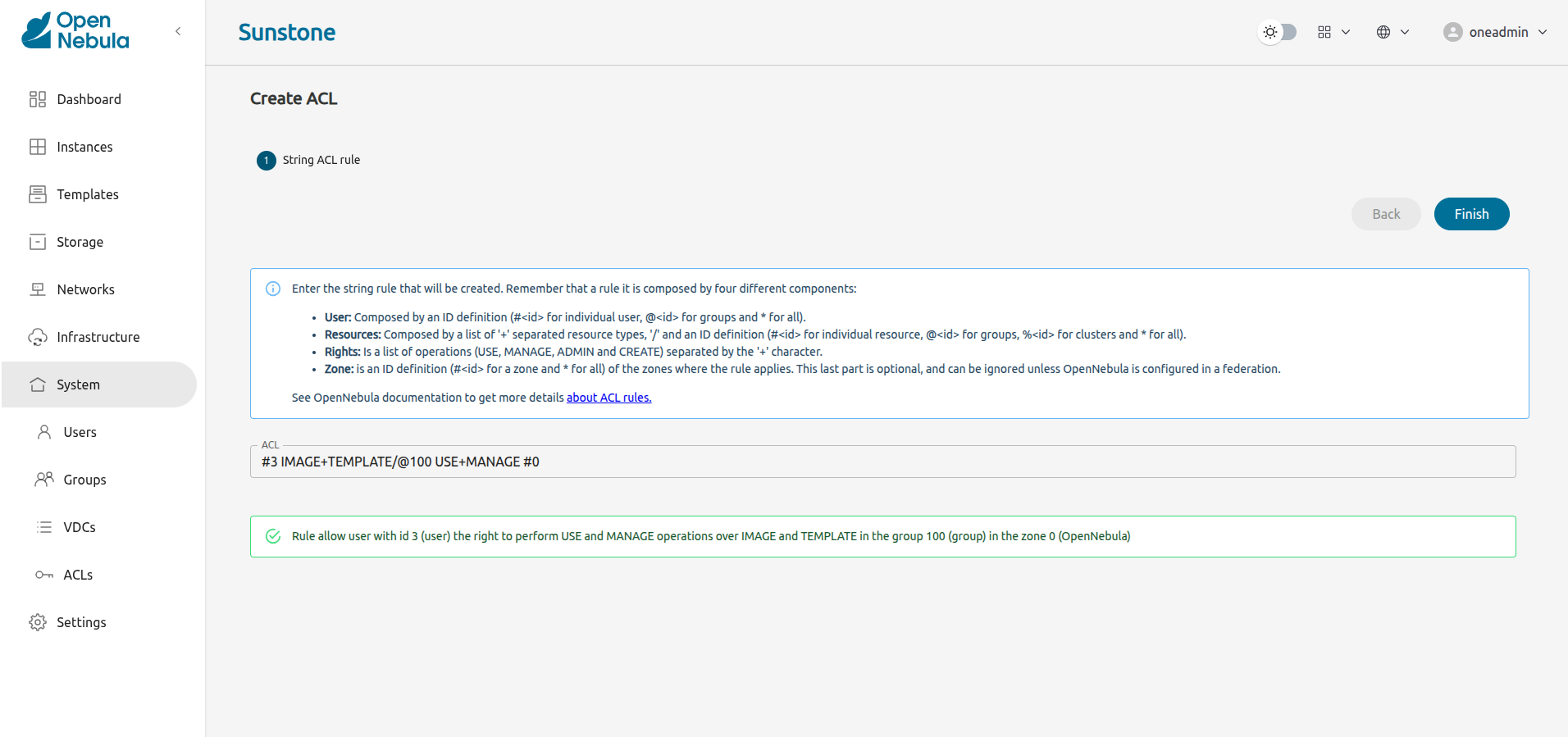Expand the Networks menu
Viewport: 1568px width, 737px height.
point(99,289)
